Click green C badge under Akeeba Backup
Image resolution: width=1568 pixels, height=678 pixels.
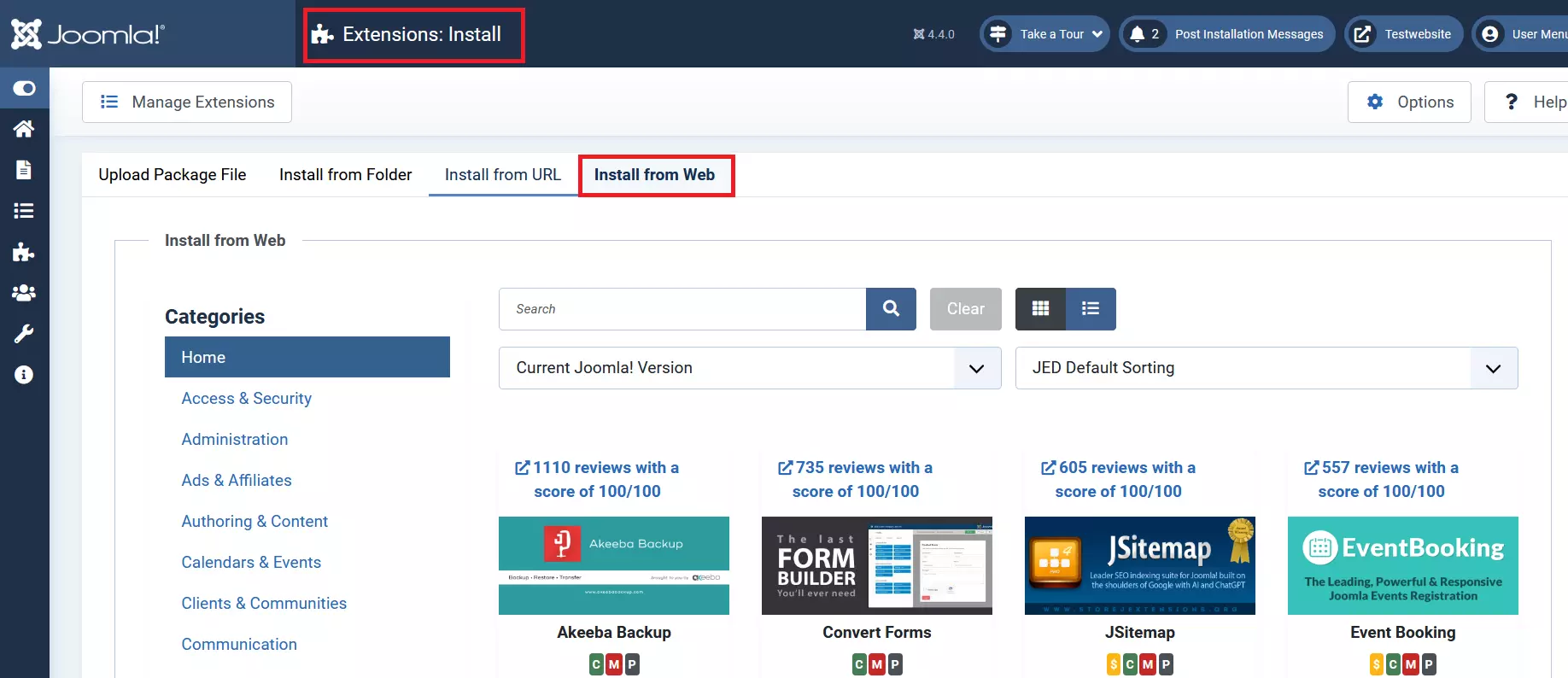click(596, 664)
